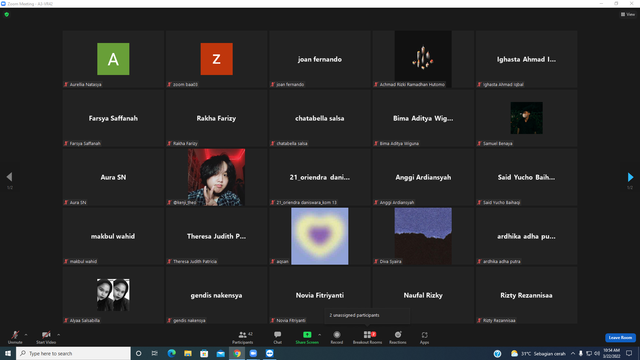The image size is (640, 360).
Task: Select Aurellia Natasya's video tile avatar
Action: [x=113, y=59]
